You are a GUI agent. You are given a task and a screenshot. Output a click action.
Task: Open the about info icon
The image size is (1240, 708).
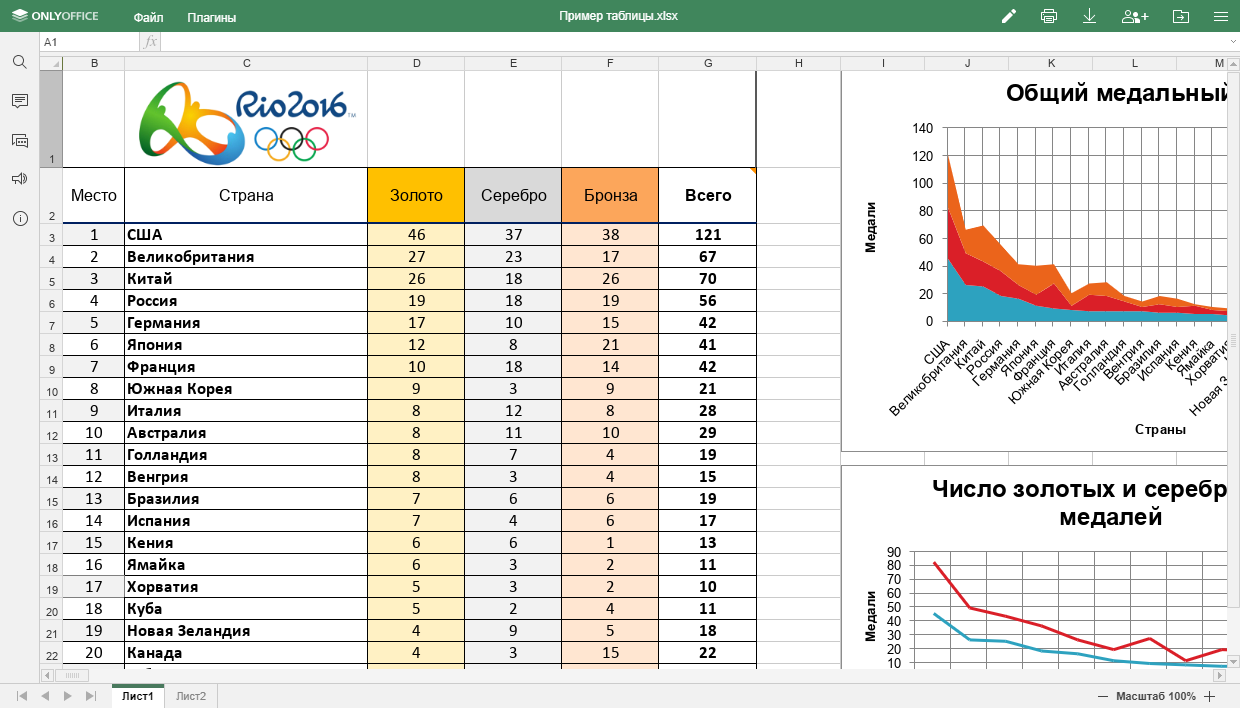pyautogui.click(x=19, y=218)
